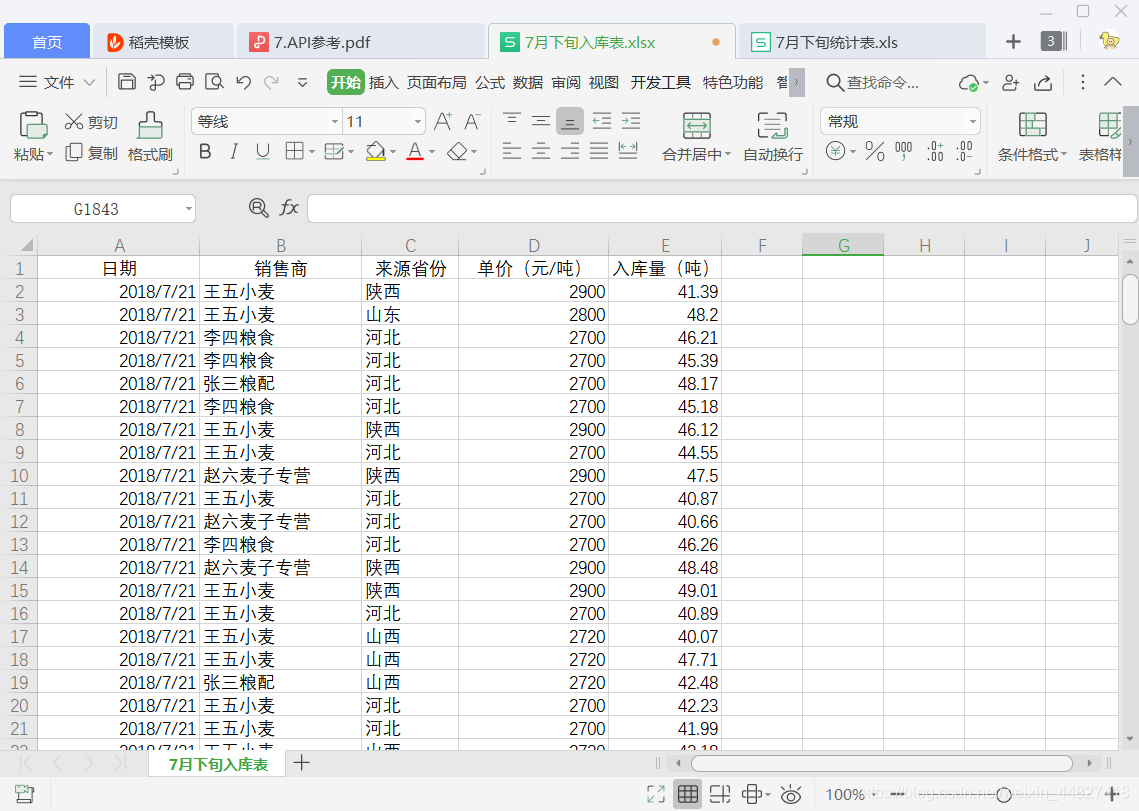Image resolution: width=1139 pixels, height=811 pixels.
Task: Open the 页面布局 ribbon tab
Action: (x=437, y=82)
